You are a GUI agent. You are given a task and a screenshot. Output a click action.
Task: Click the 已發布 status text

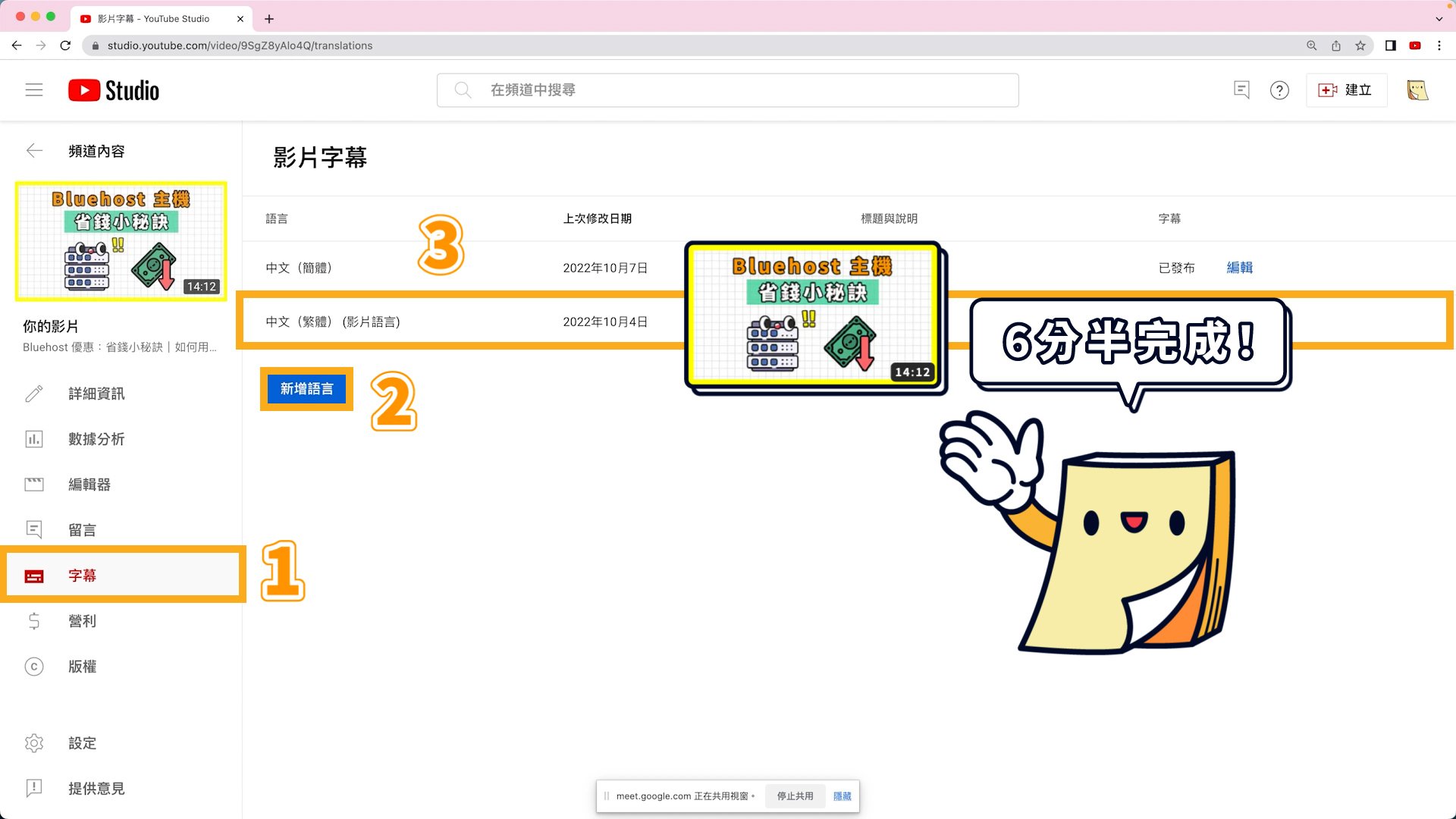pyautogui.click(x=1176, y=268)
